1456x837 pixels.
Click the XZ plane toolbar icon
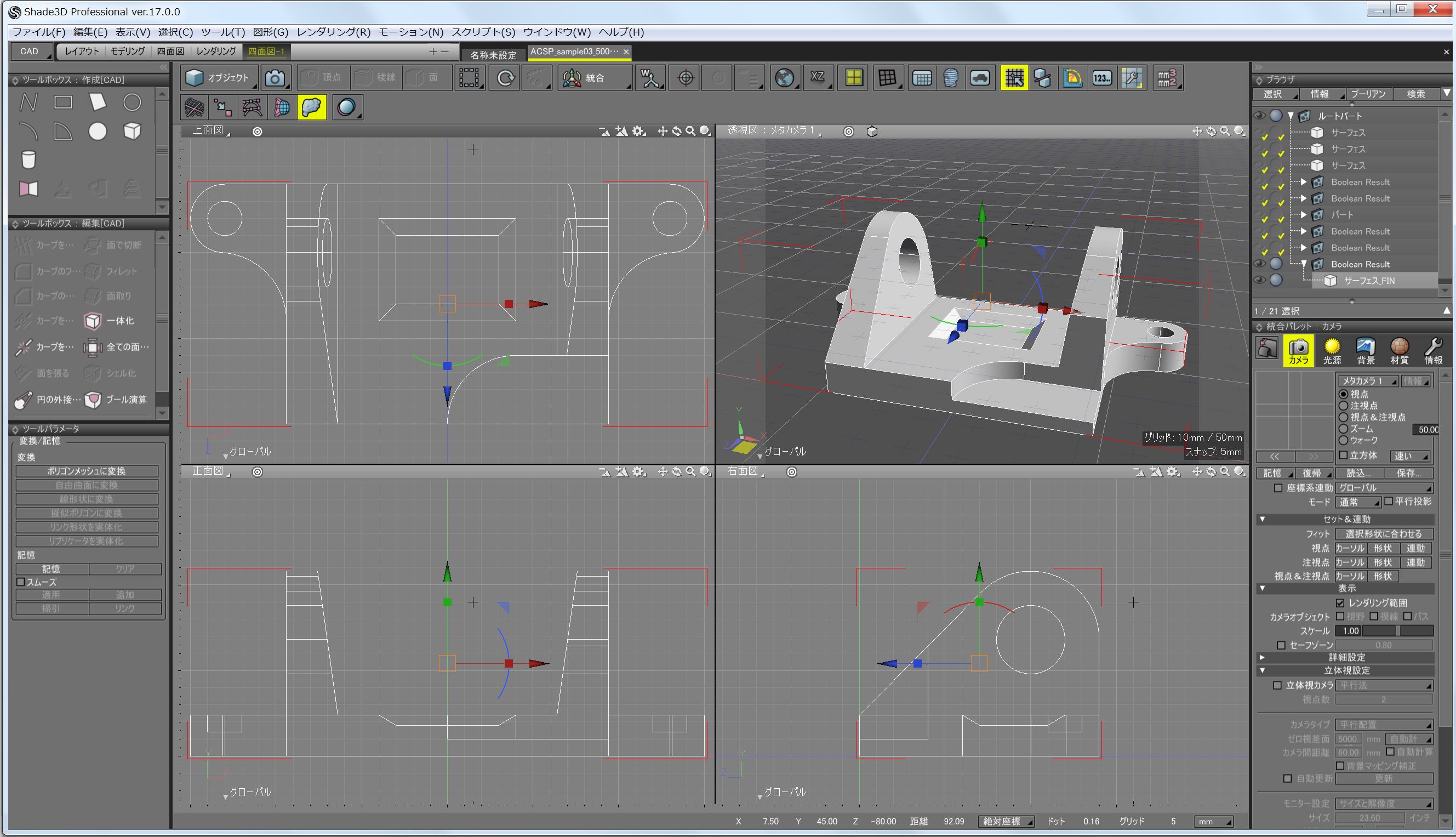pyautogui.click(x=817, y=78)
